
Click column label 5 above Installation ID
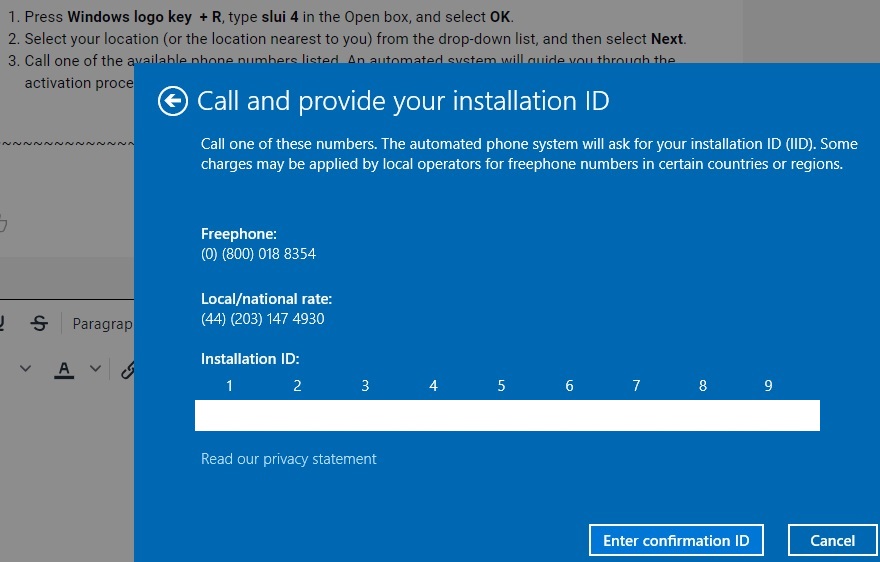(501, 386)
